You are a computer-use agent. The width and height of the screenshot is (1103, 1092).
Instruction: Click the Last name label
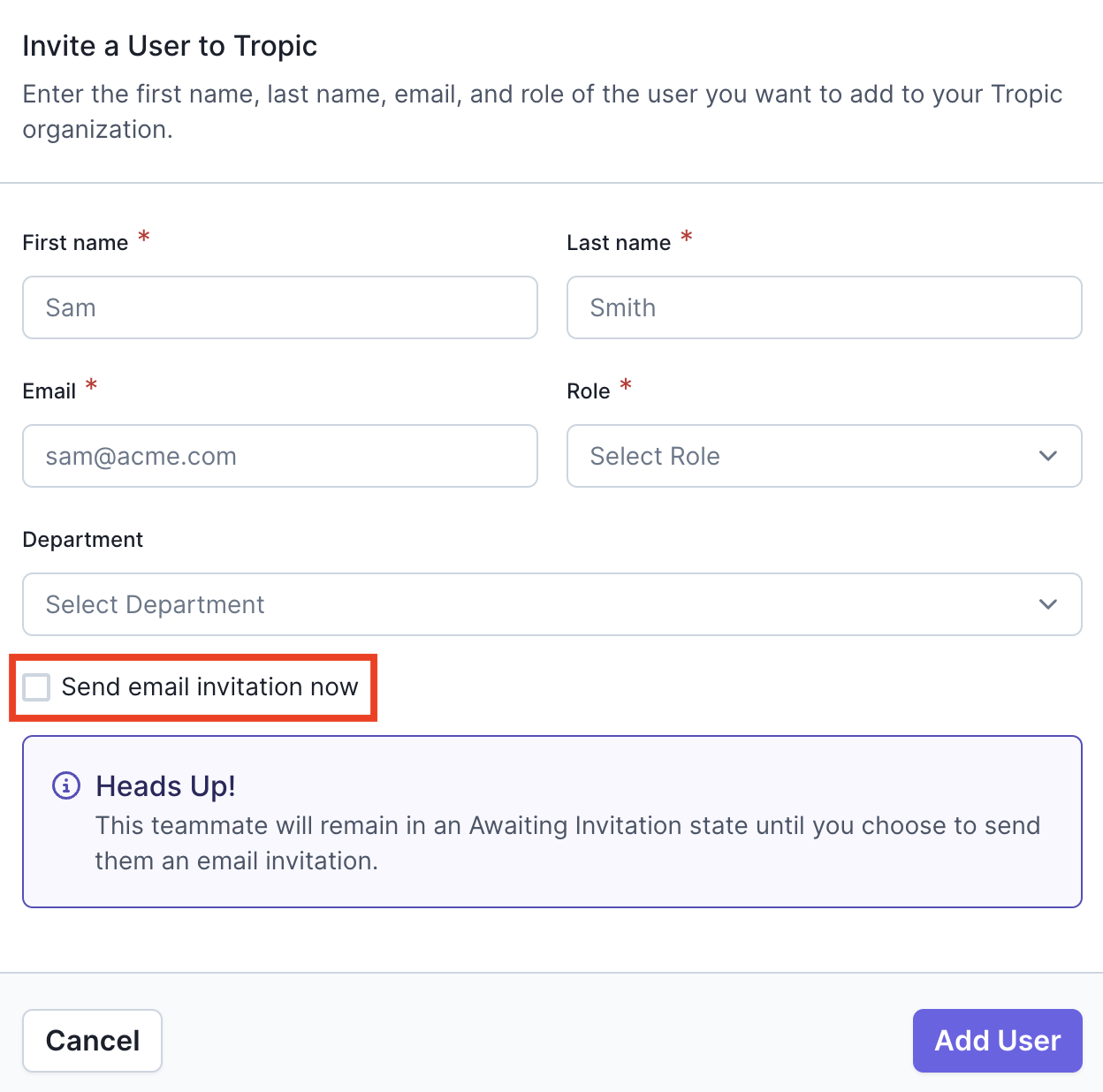(x=619, y=243)
